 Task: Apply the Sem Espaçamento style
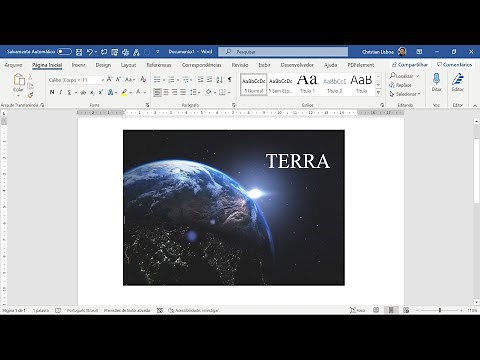[x=280, y=84]
